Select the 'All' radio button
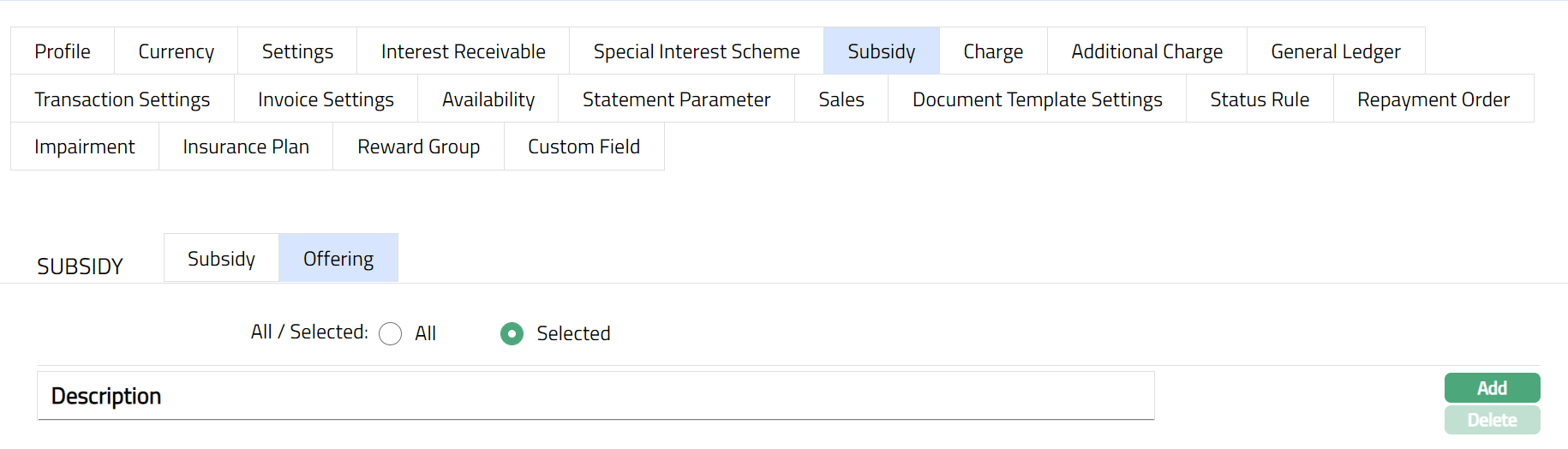Image resolution: width=1568 pixels, height=449 pixels. [391, 333]
